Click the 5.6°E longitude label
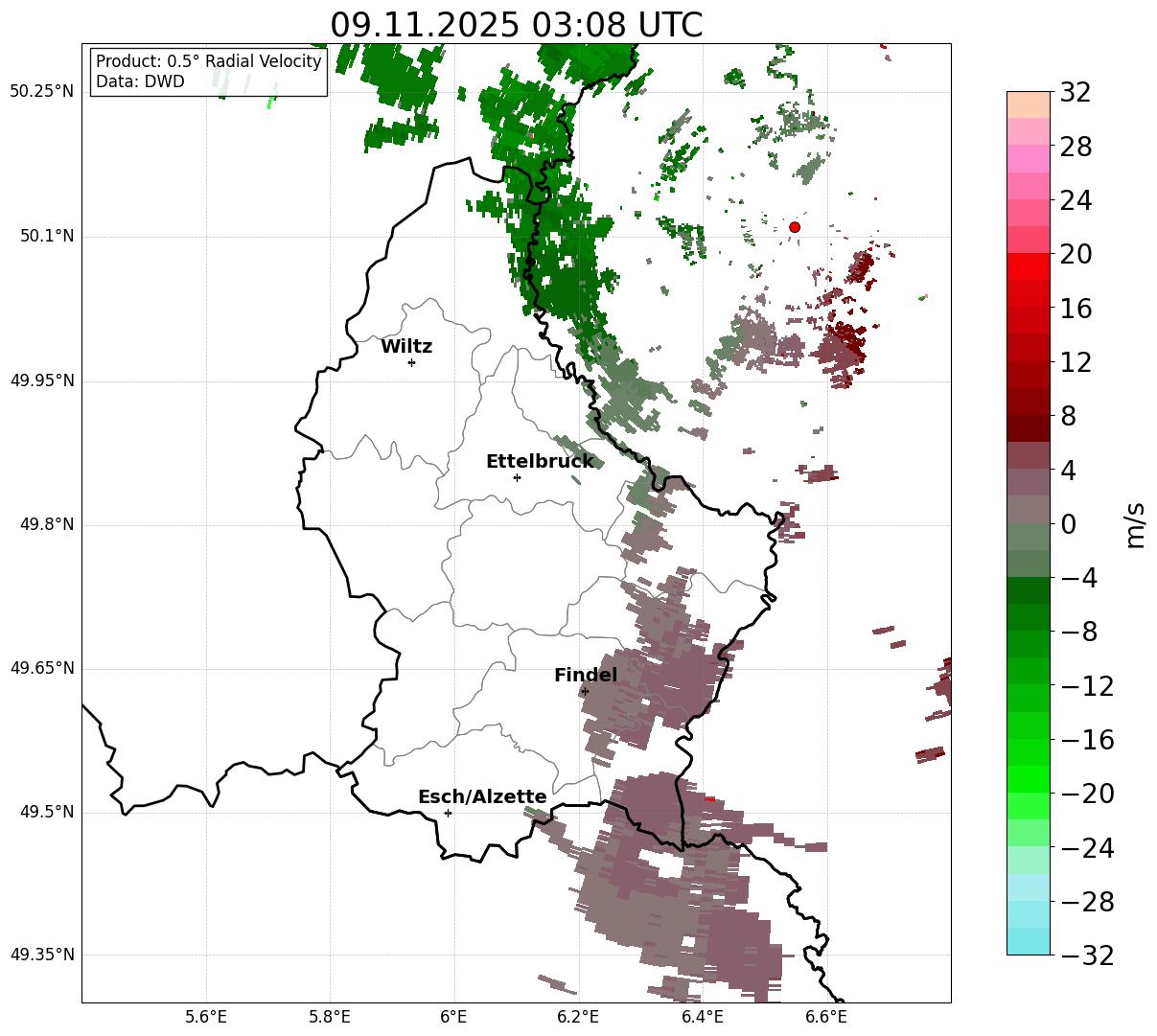 pyautogui.click(x=206, y=1018)
